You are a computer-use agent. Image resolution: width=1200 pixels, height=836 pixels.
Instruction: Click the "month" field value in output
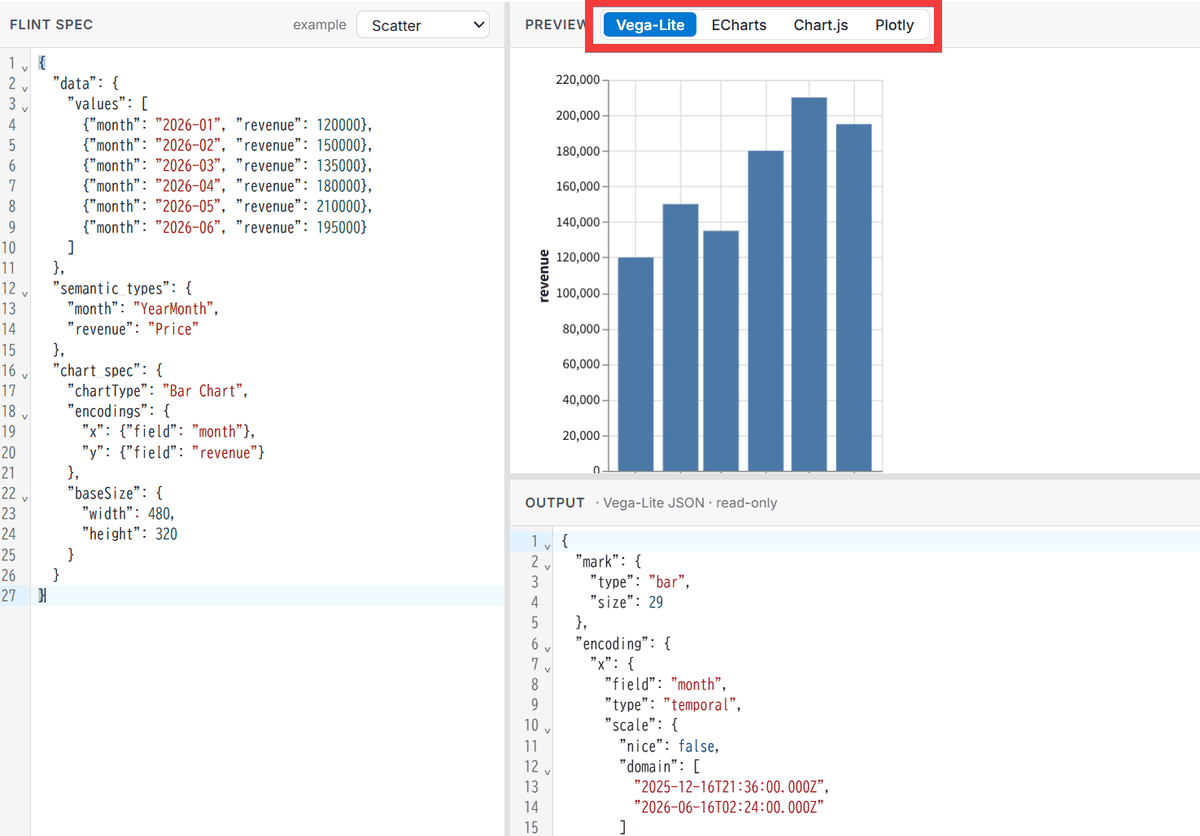pyautogui.click(x=698, y=684)
